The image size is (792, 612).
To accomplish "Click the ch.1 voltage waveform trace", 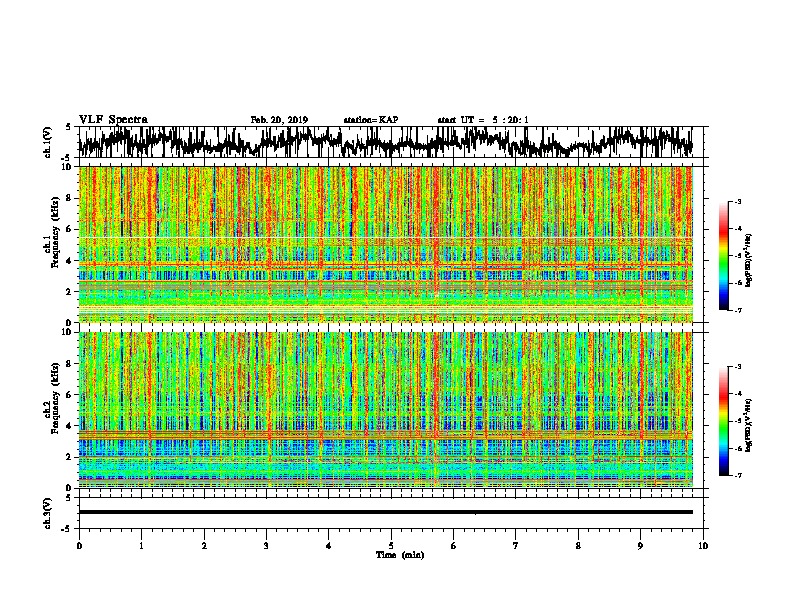I will (385, 142).
